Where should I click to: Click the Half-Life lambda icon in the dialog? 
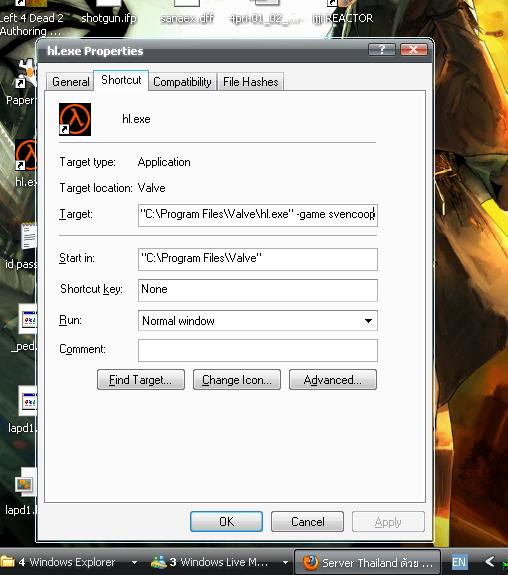(75, 119)
